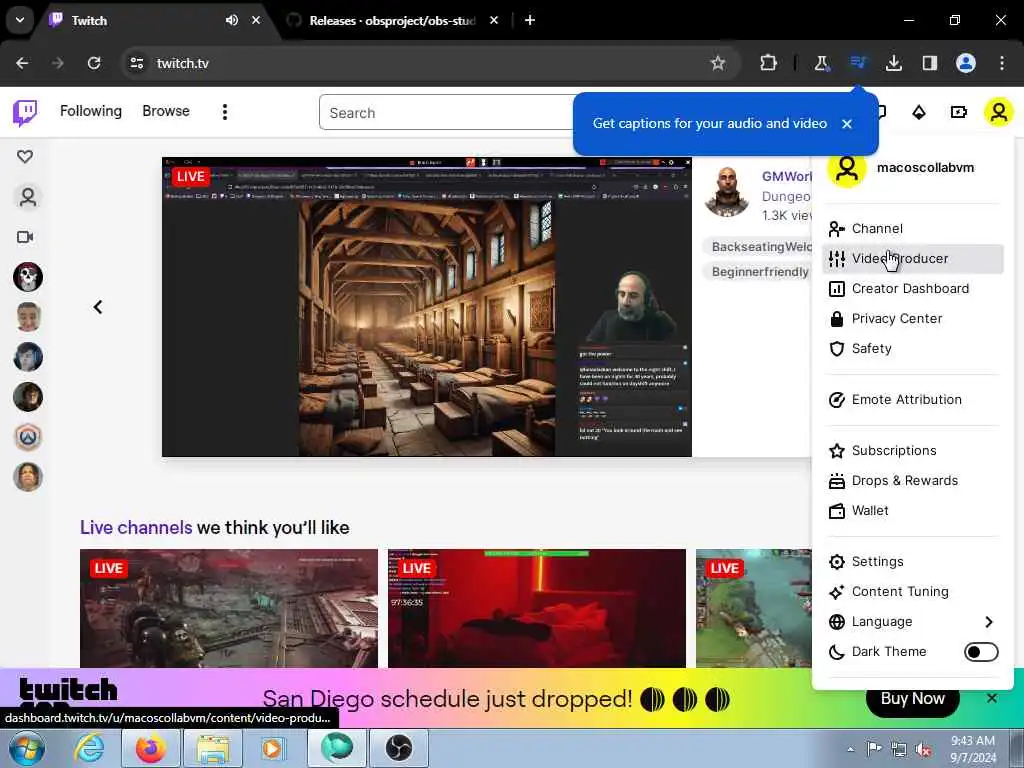Open Subscriptions menu item
Screen dimensions: 1024x768
click(x=912, y=451)
